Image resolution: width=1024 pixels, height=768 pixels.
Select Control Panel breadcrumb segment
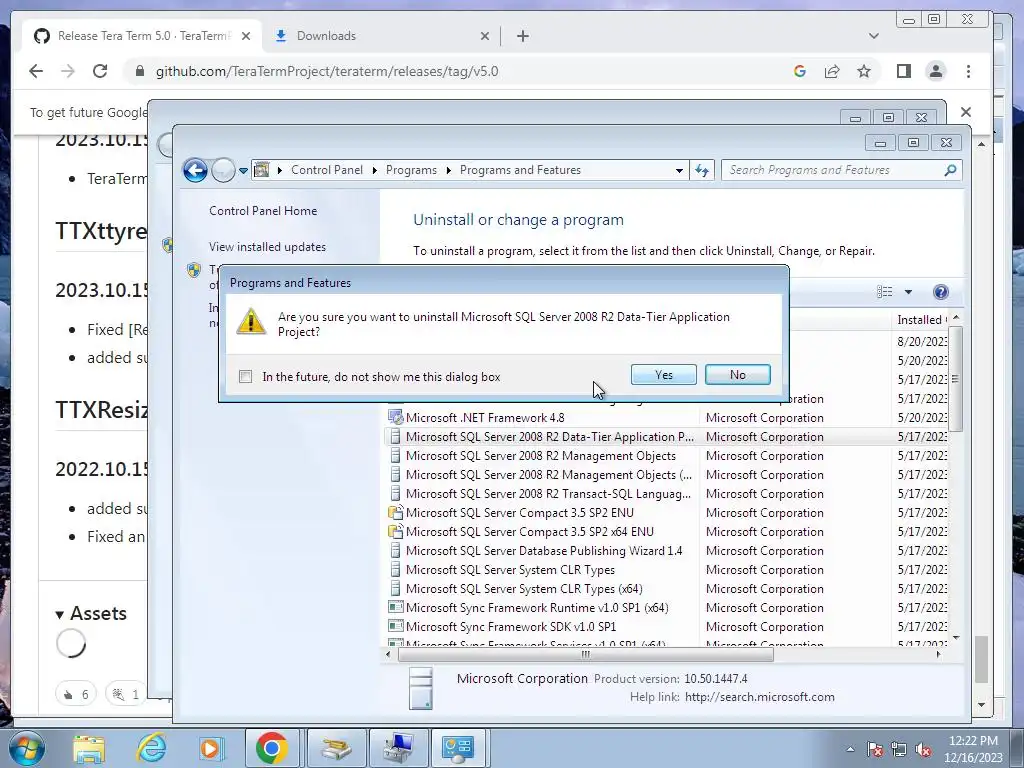pyautogui.click(x=327, y=170)
